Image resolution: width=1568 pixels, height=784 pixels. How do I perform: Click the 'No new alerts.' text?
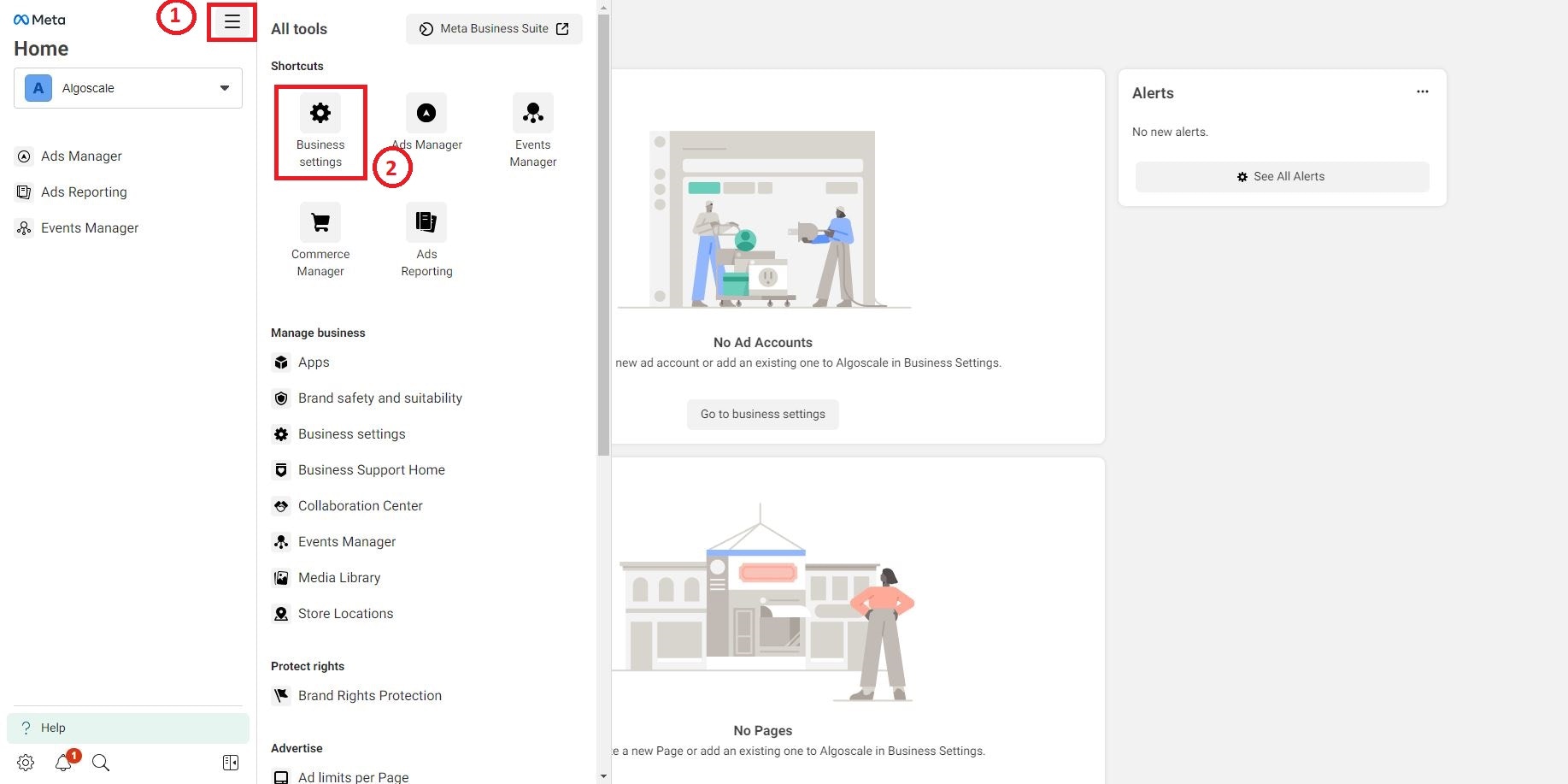point(1170,132)
